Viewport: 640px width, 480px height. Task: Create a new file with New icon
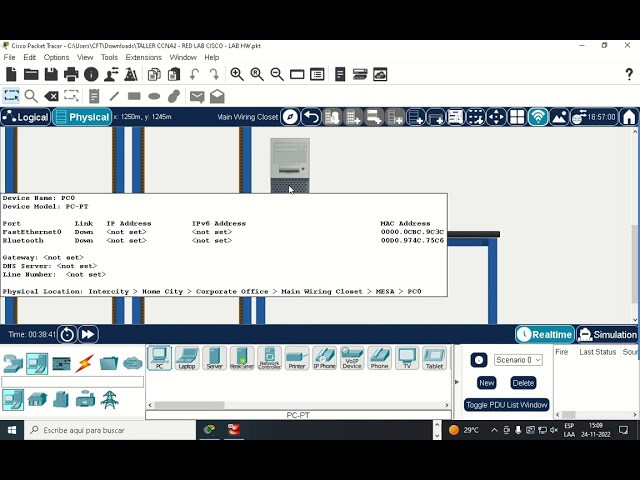tap(11, 74)
